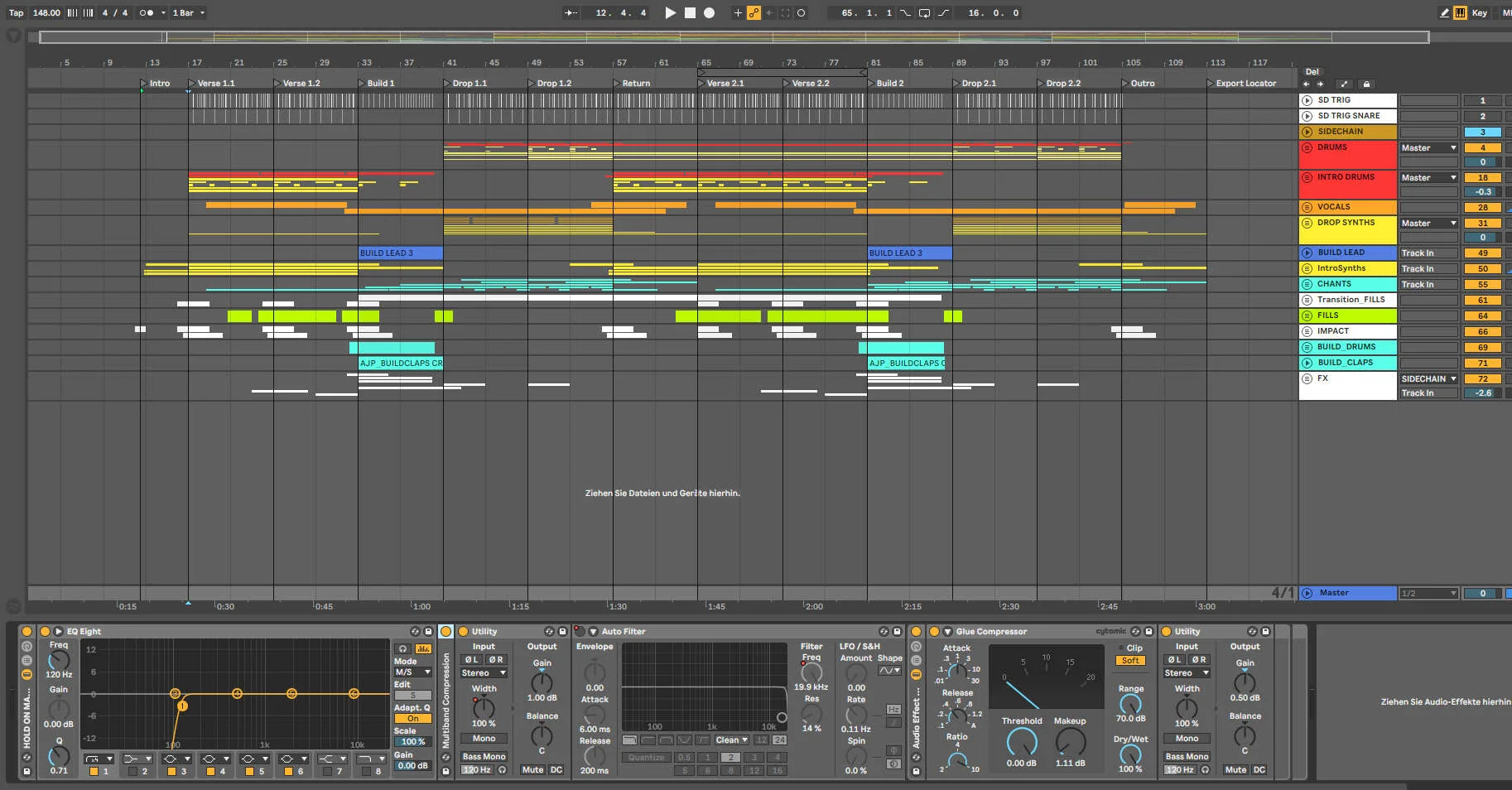Enable EQ Eight filter band 2
Image resolution: width=1512 pixels, height=790 pixels.
coord(132,771)
